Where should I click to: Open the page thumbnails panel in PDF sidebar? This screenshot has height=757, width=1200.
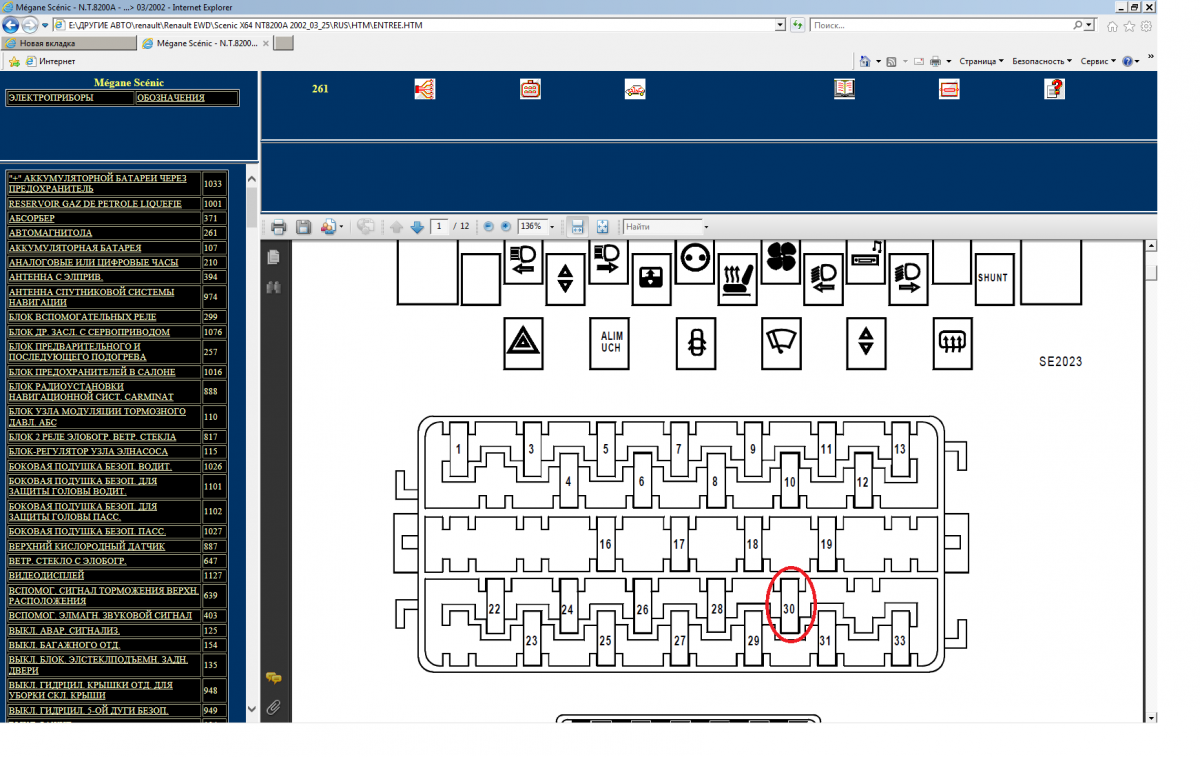pos(273,257)
